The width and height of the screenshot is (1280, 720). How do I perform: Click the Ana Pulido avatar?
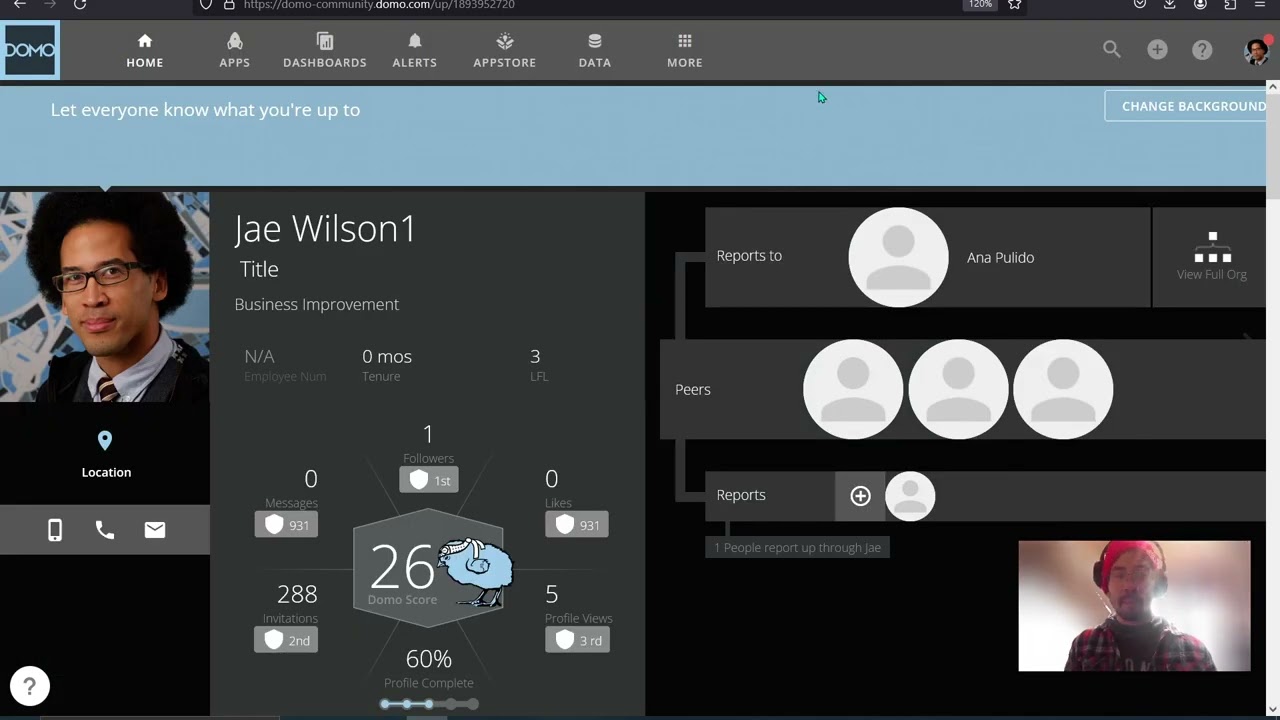click(x=898, y=257)
